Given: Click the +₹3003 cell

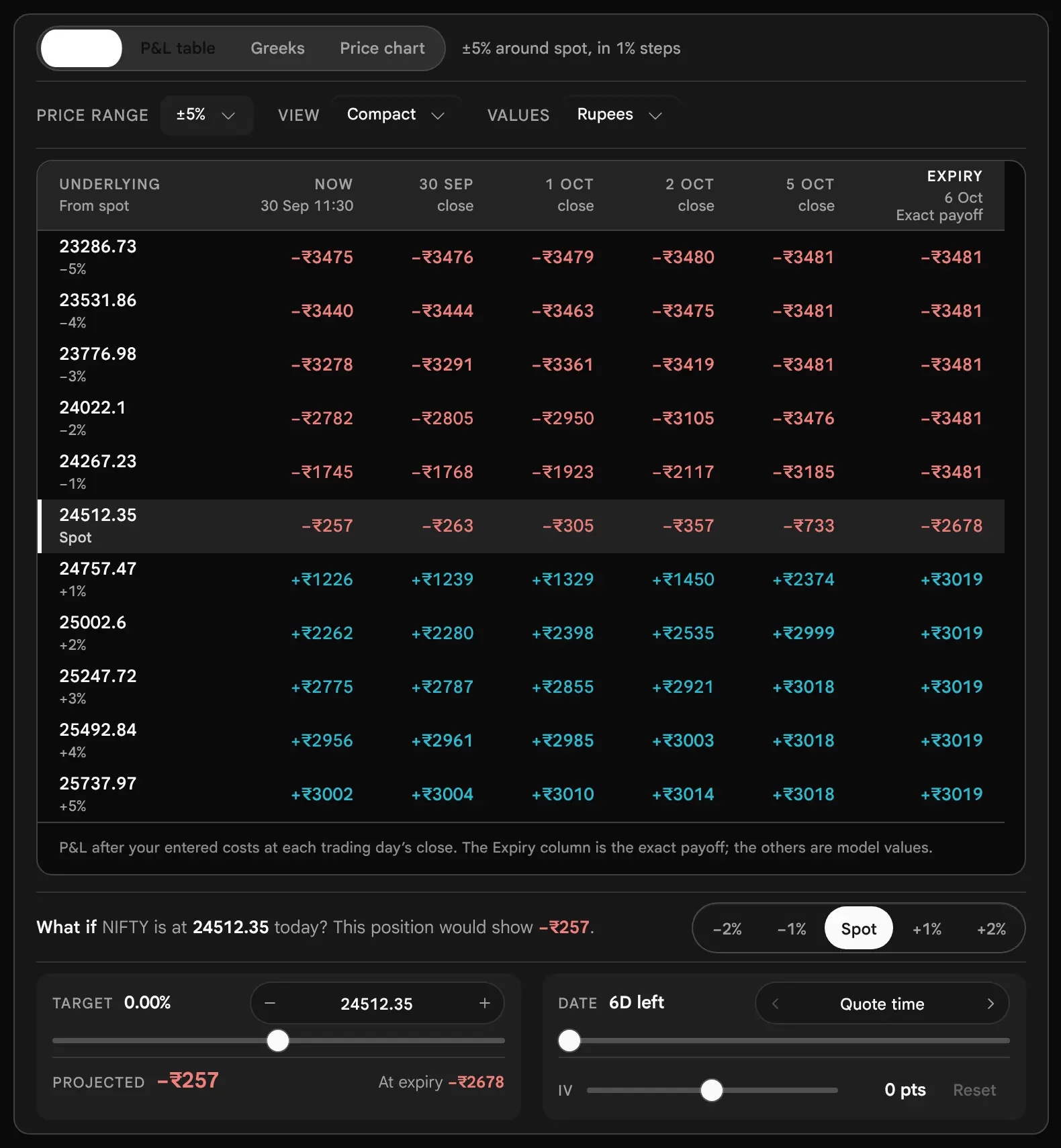Looking at the screenshot, I should (683, 740).
